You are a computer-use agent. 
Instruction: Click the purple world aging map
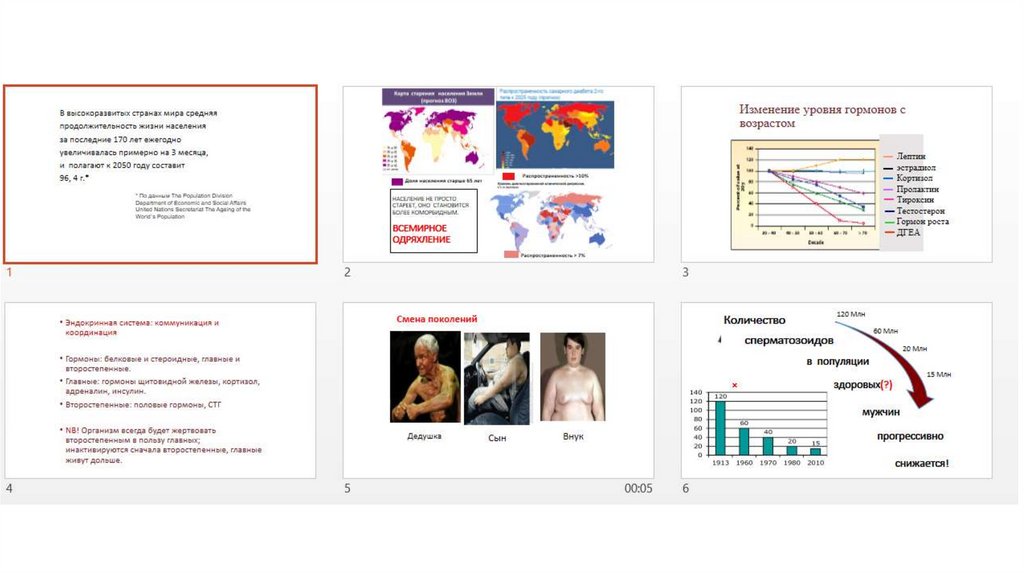(436, 138)
